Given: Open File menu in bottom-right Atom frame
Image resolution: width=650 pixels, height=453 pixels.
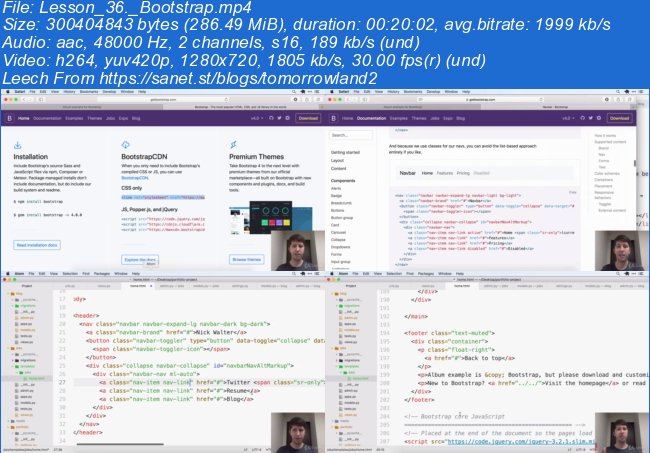Looking at the screenshot, I should click(x=355, y=274).
